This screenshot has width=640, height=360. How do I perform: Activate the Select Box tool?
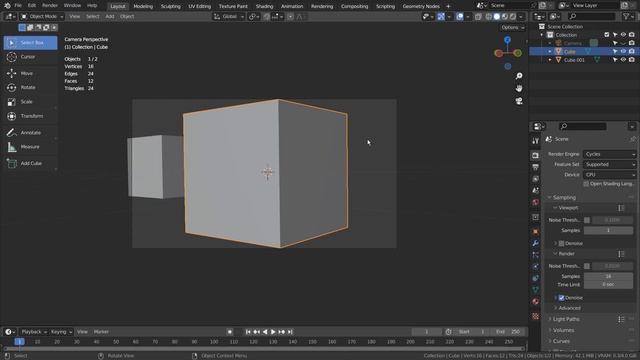point(31,43)
